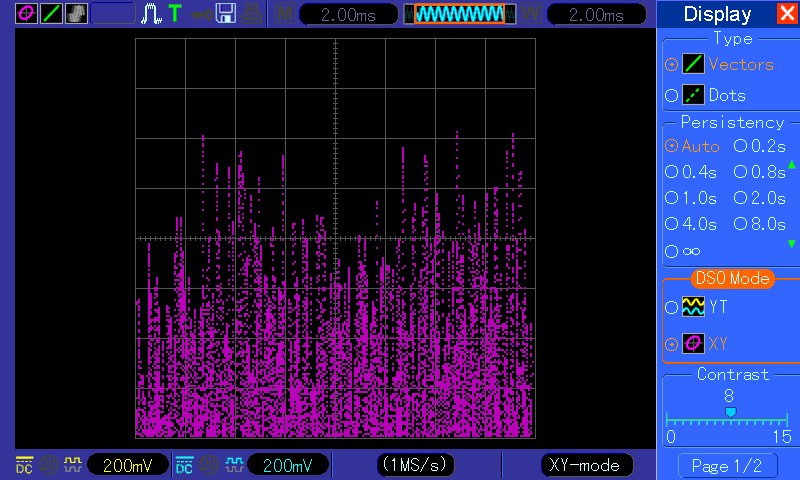Viewport: 800px width, 480px height.
Task: Open channel 1 200mV scale setting
Action: (128, 465)
